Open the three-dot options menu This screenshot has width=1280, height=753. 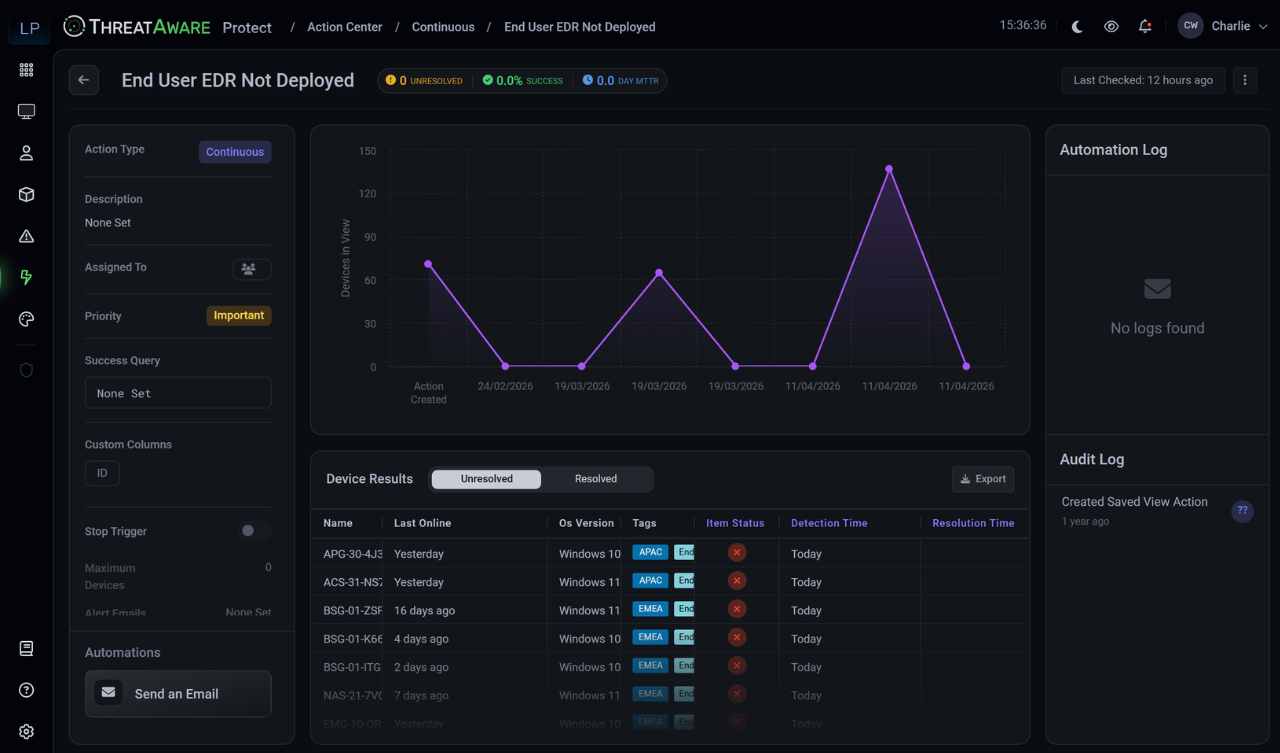(1244, 80)
